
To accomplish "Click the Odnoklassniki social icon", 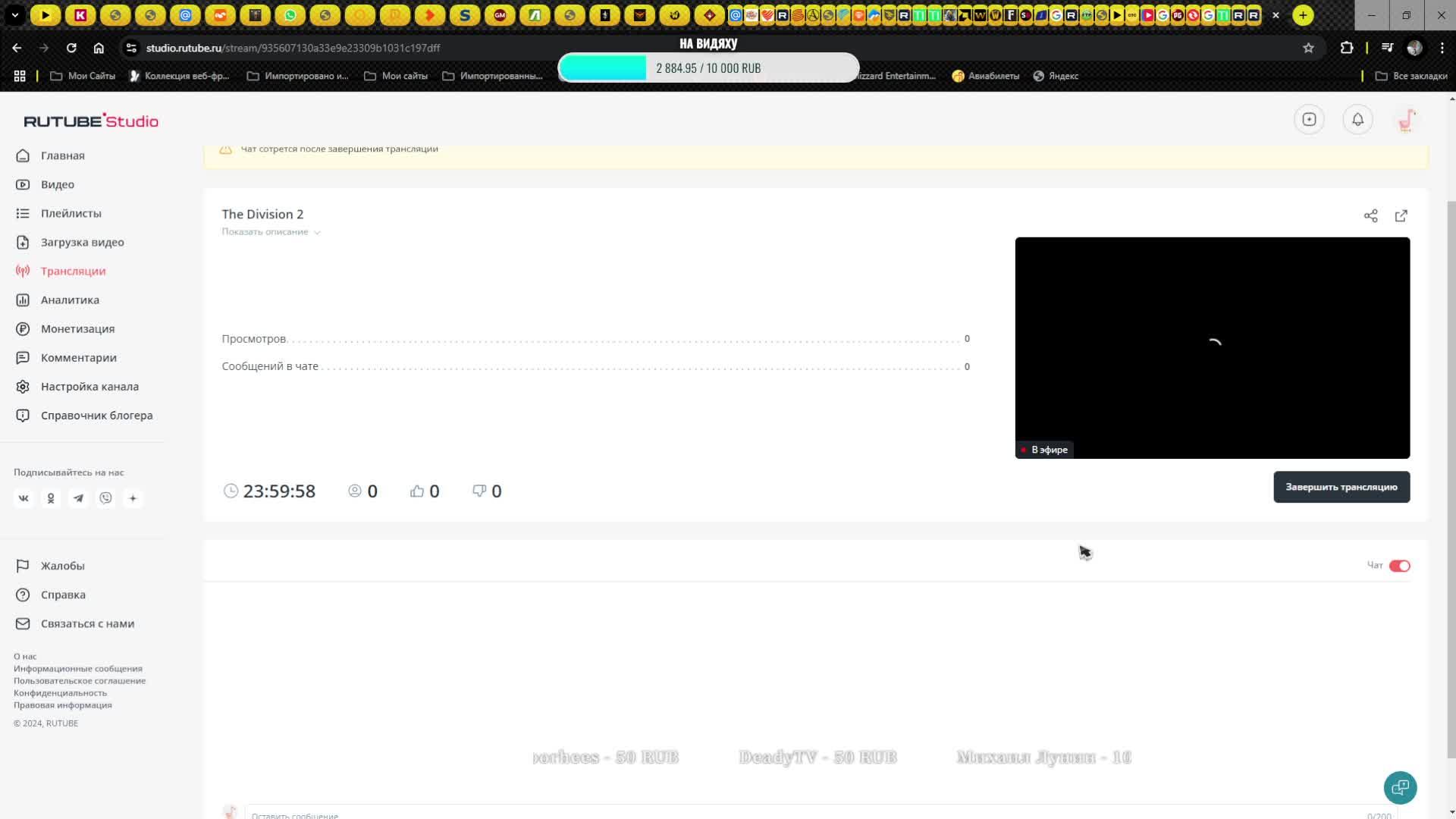I will 51,498.
